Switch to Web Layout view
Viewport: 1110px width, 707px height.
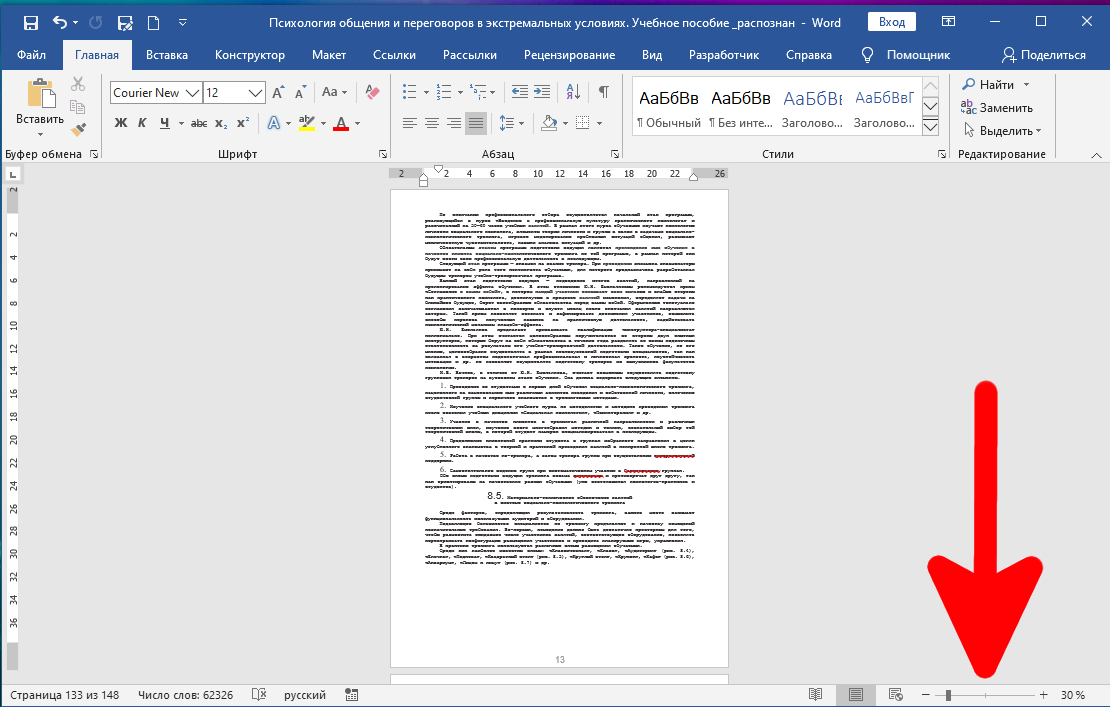coord(896,695)
